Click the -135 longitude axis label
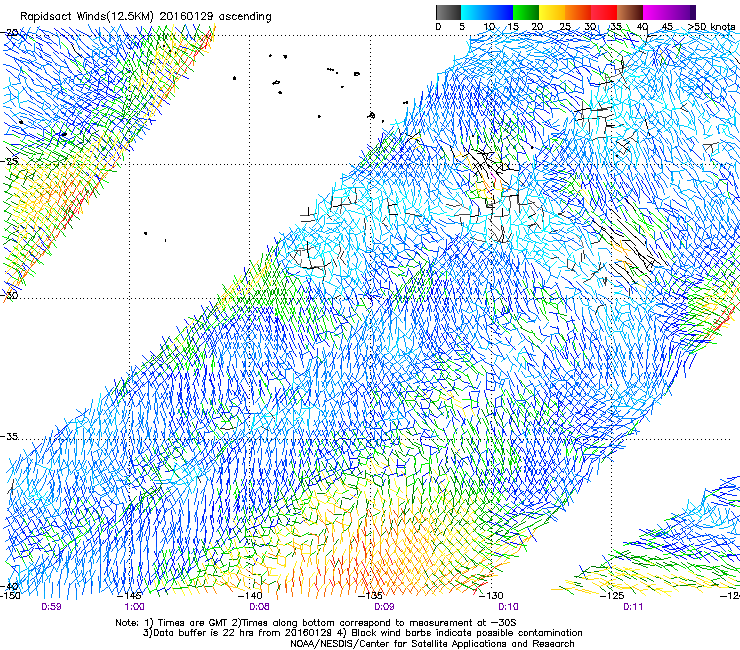Screen dimensions: 740x650 click(370, 596)
